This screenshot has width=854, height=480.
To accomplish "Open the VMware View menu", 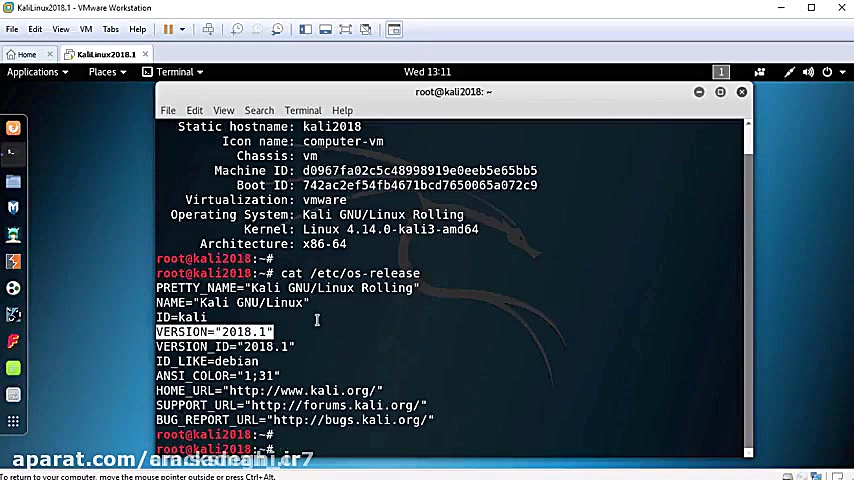I will click(60, 29).
